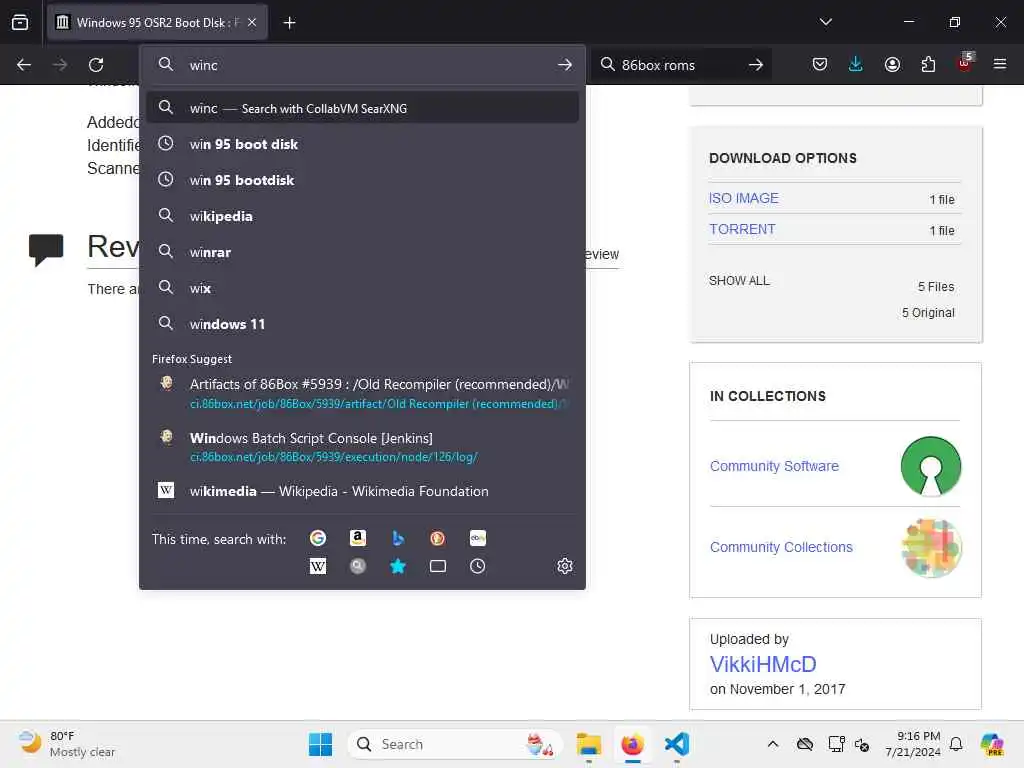1024x768 pixels.
Task: Click the Firefox taskbar icon
Action: click(632, 744)
